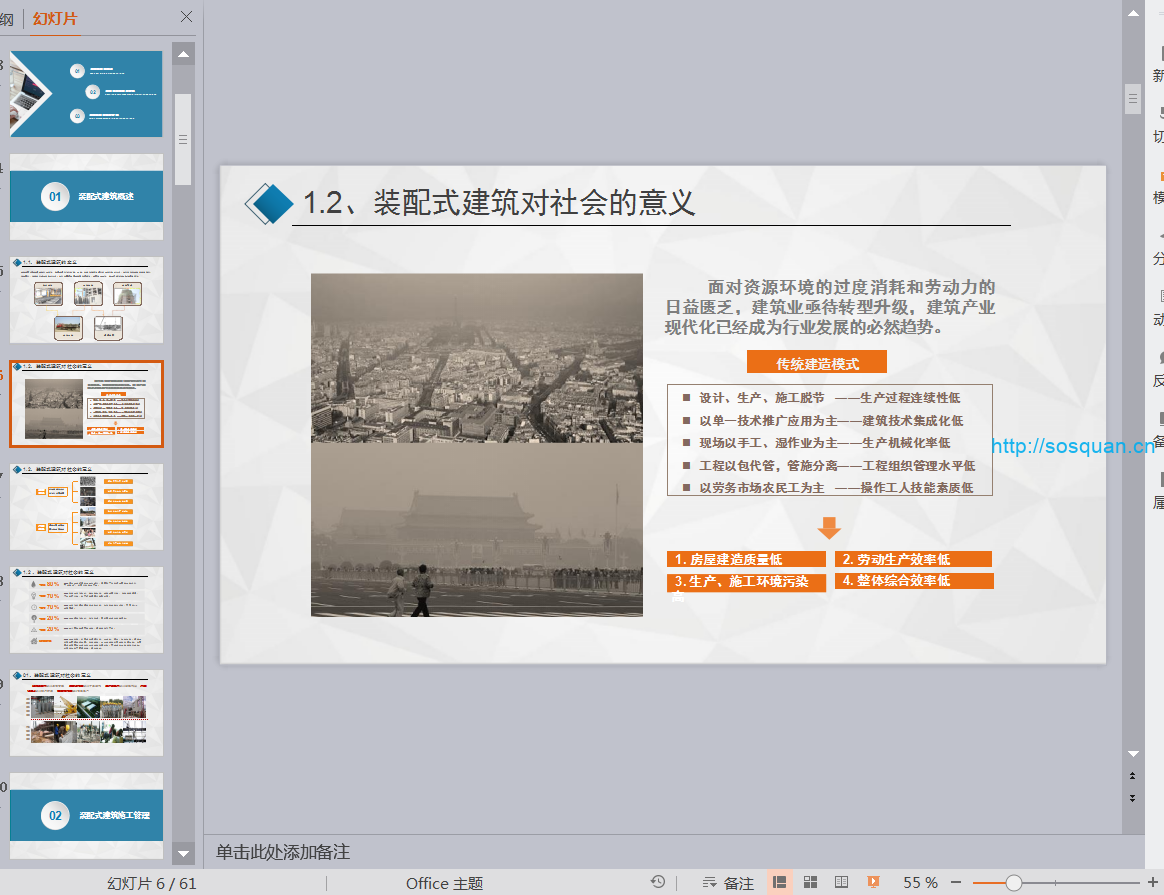Go to previous slide using double-up arrow
1164x895 pixels.
(1132, 776)
